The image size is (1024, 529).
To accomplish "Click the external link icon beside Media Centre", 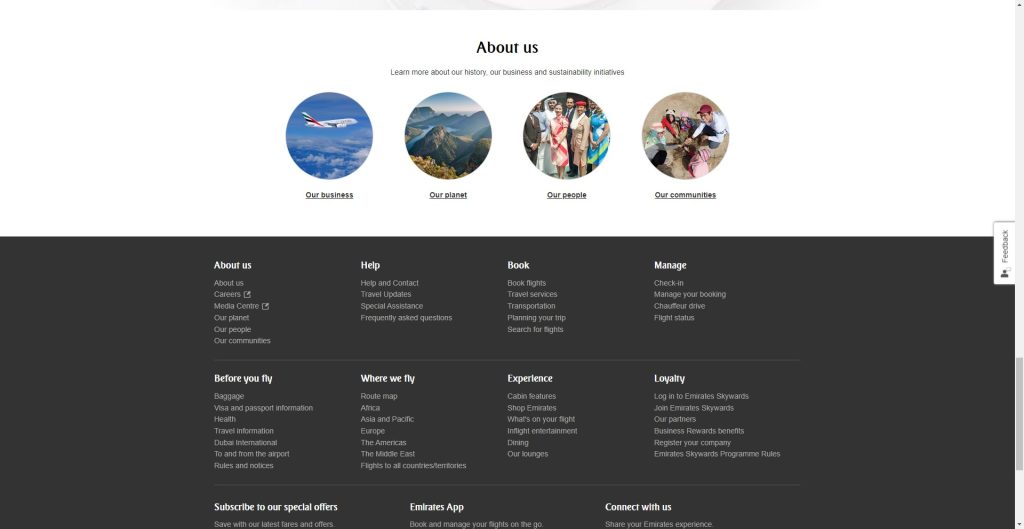I will pos(265,306).
